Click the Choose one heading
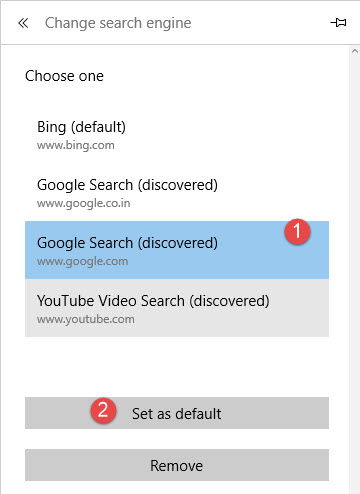Image resolution: width=360 pixels, height=494 pixels. [x=64, y=76]
